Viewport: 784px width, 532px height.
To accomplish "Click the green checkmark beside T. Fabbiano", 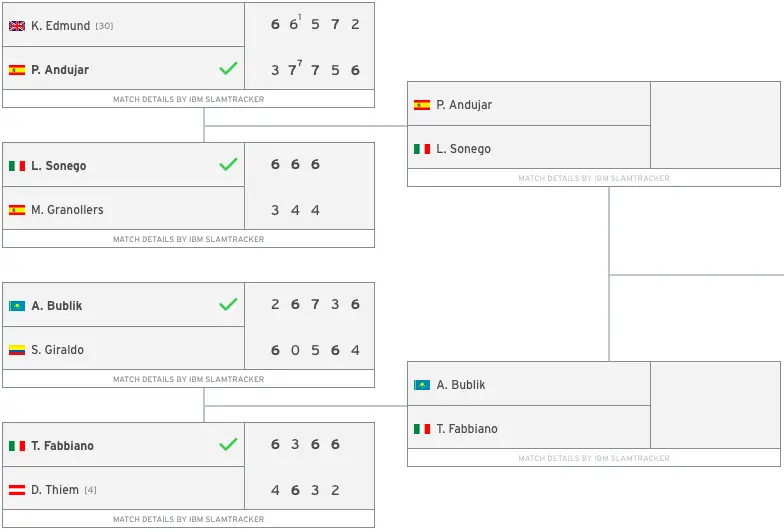I will point(228,444).
